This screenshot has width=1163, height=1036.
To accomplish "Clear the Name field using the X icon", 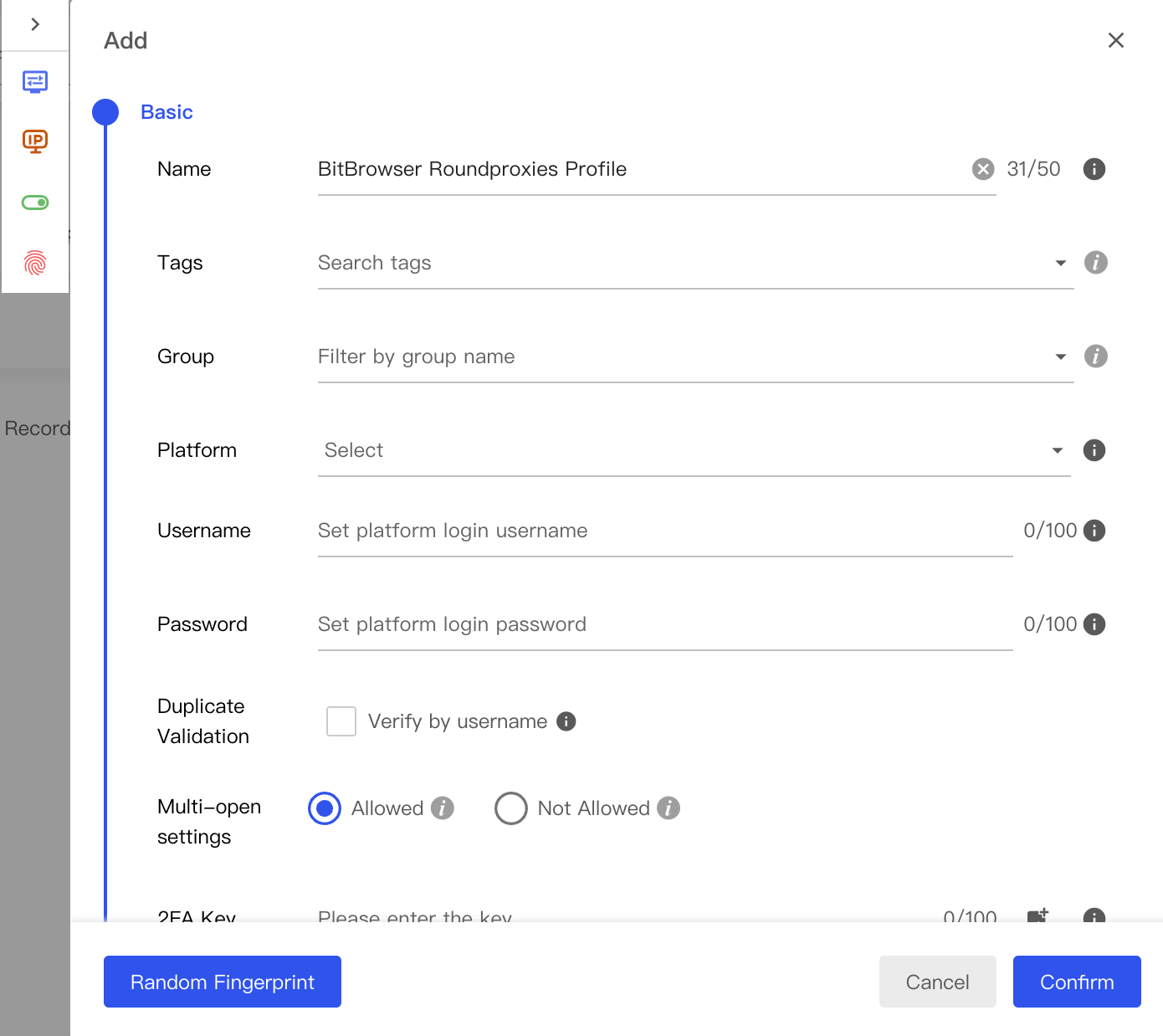I will coord(982,169).
